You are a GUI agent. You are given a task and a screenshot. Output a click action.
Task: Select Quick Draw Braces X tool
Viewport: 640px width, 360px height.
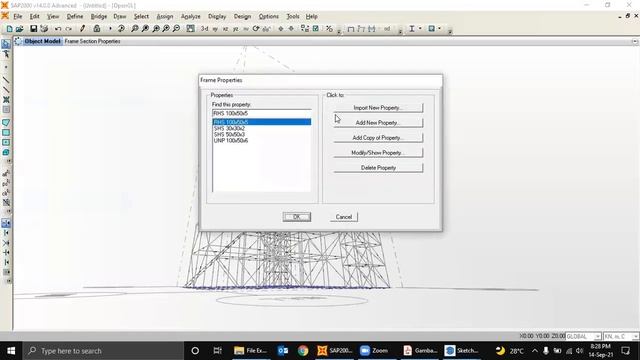click(6, 100)
